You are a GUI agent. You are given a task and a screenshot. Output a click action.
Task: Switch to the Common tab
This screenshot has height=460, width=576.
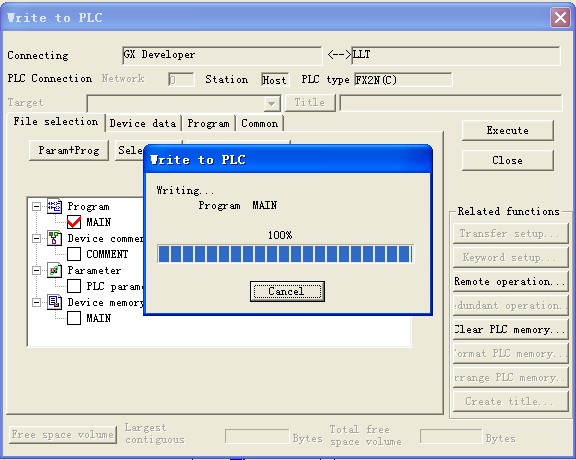[x=259, y=123]
